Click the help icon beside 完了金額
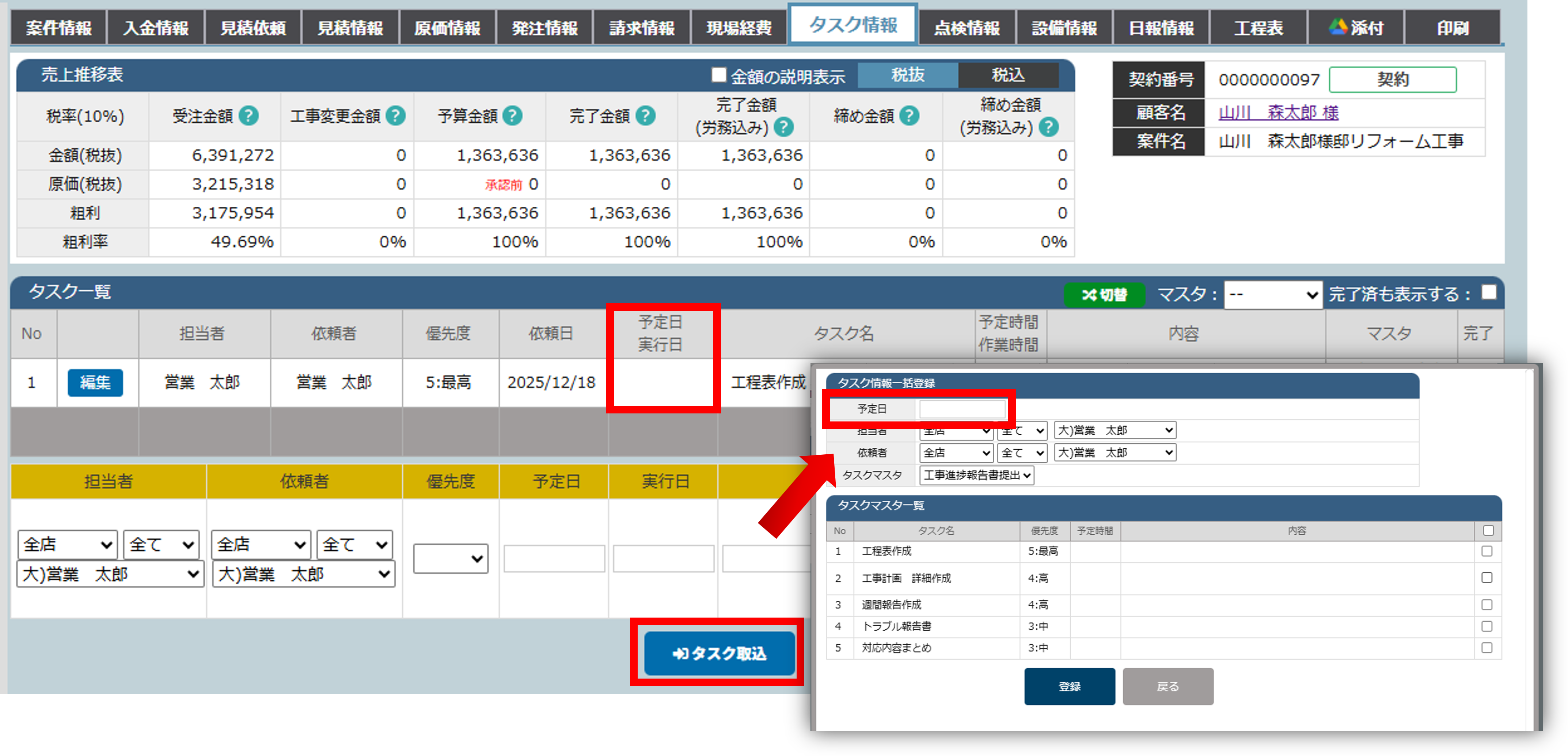 [645, 115]
